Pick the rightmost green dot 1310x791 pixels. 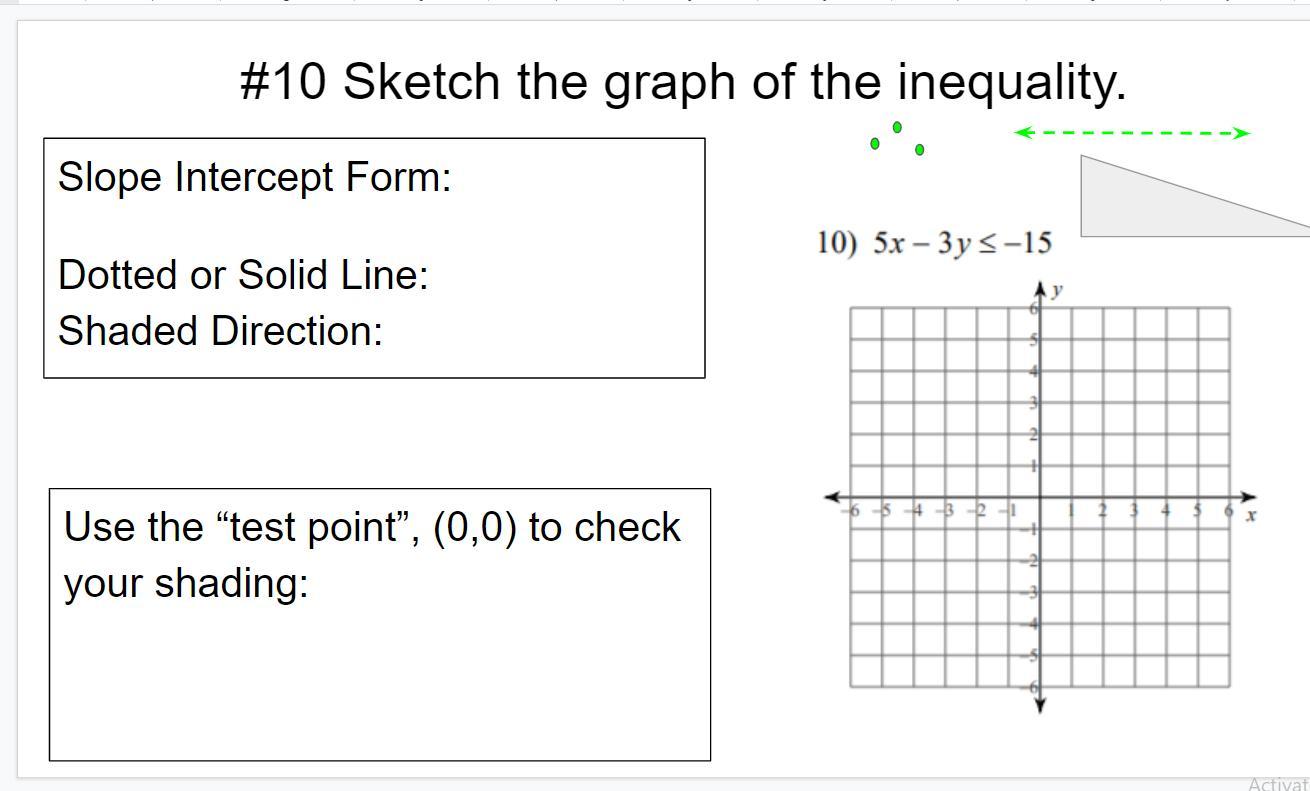tap(920, 150)
